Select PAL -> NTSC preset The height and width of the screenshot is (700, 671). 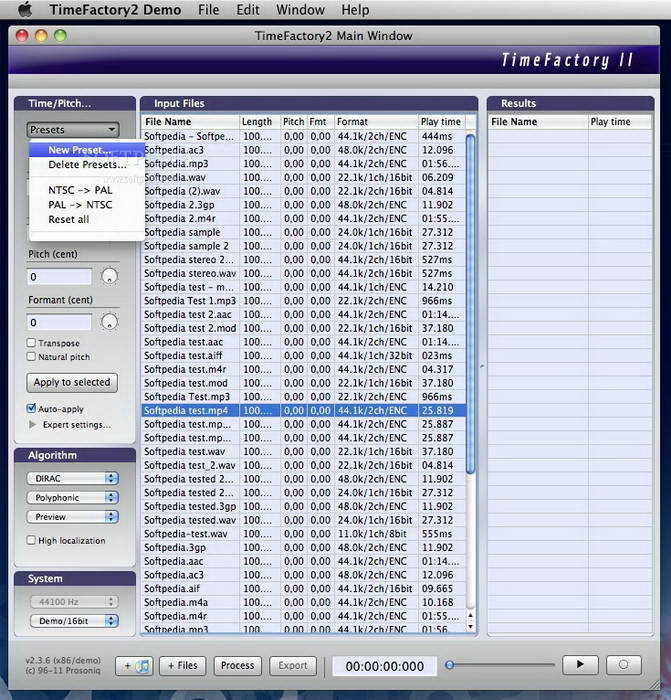[x=87, y=205]
